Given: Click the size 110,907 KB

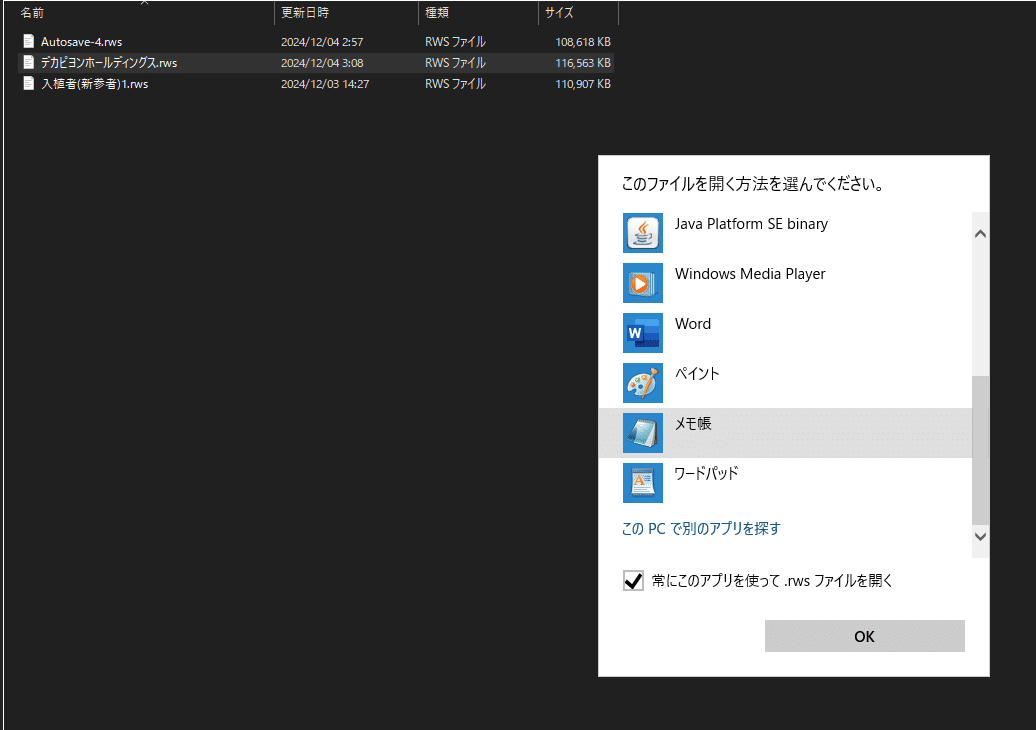Looking at the screenshot, I should (583, 84).
